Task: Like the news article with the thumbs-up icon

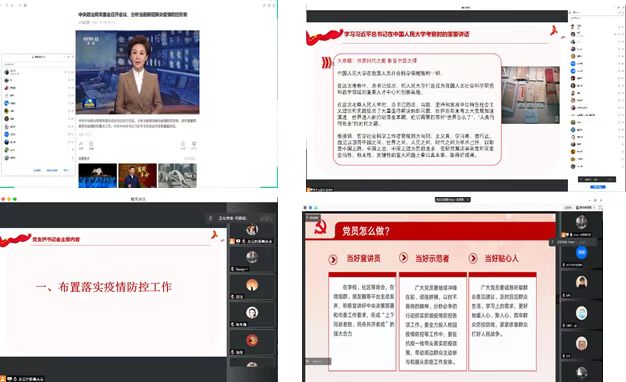Action: click(183, 144)
